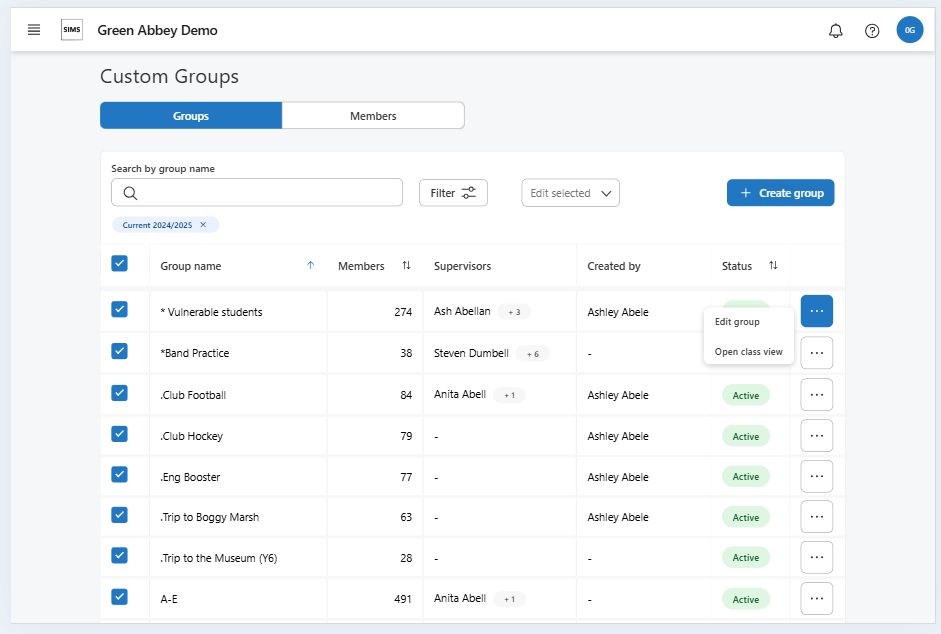Sort by Status column arrows
Screen dimensions: 941x634
point(773,266)
